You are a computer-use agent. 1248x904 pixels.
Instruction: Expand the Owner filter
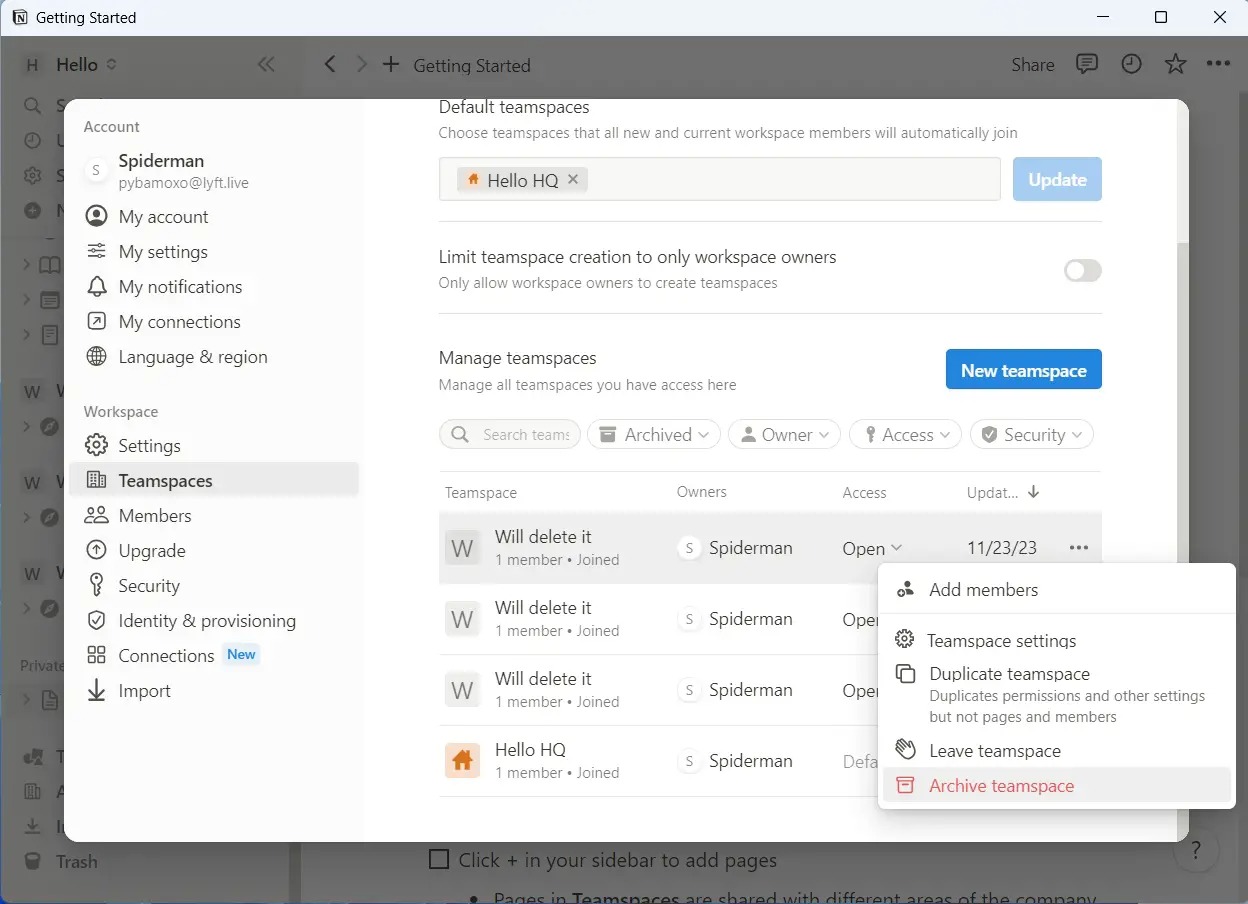pyautogui.click(x=784, y=434)
